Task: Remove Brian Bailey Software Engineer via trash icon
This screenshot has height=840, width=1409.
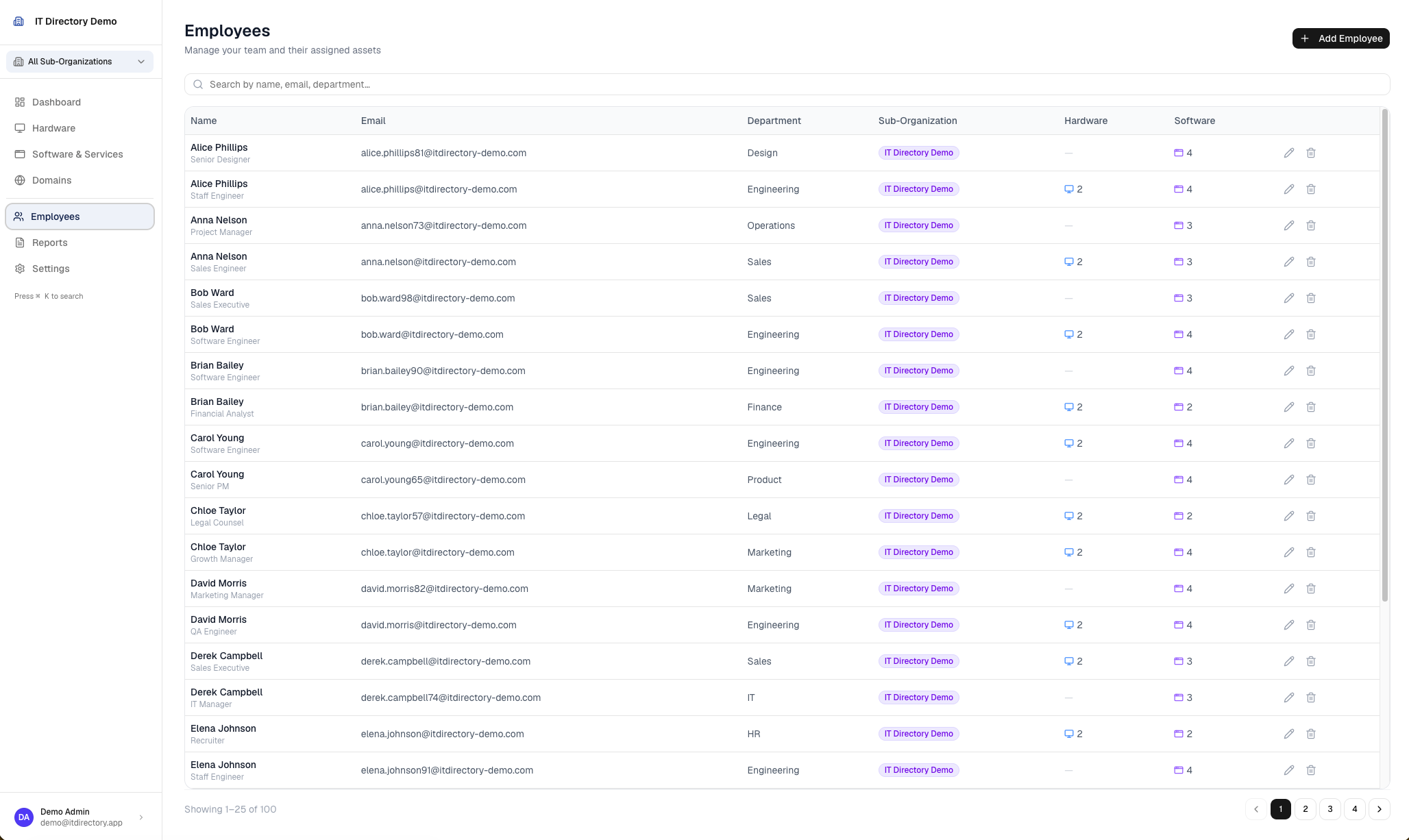Action: click(1311, 371)
